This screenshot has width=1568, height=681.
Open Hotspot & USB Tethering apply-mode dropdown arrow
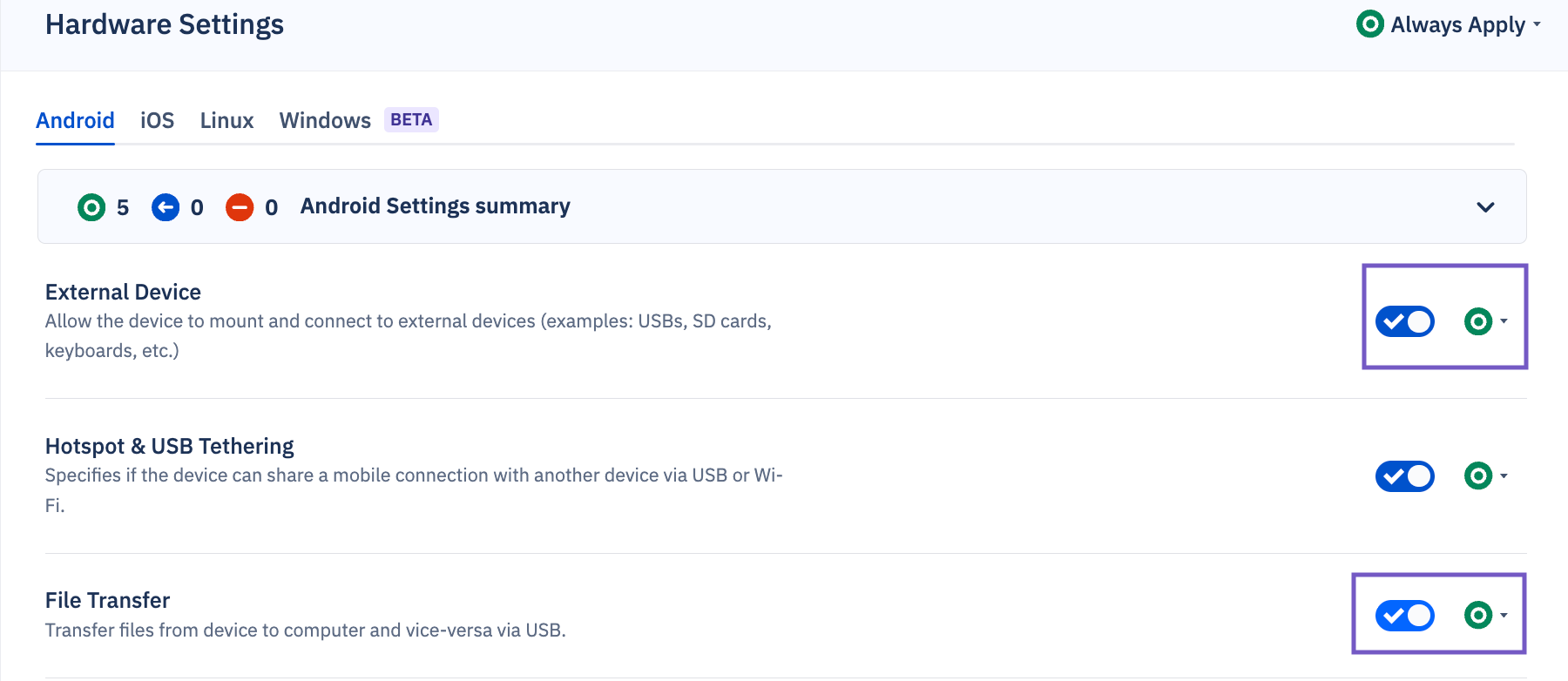tap(1504, 476)
